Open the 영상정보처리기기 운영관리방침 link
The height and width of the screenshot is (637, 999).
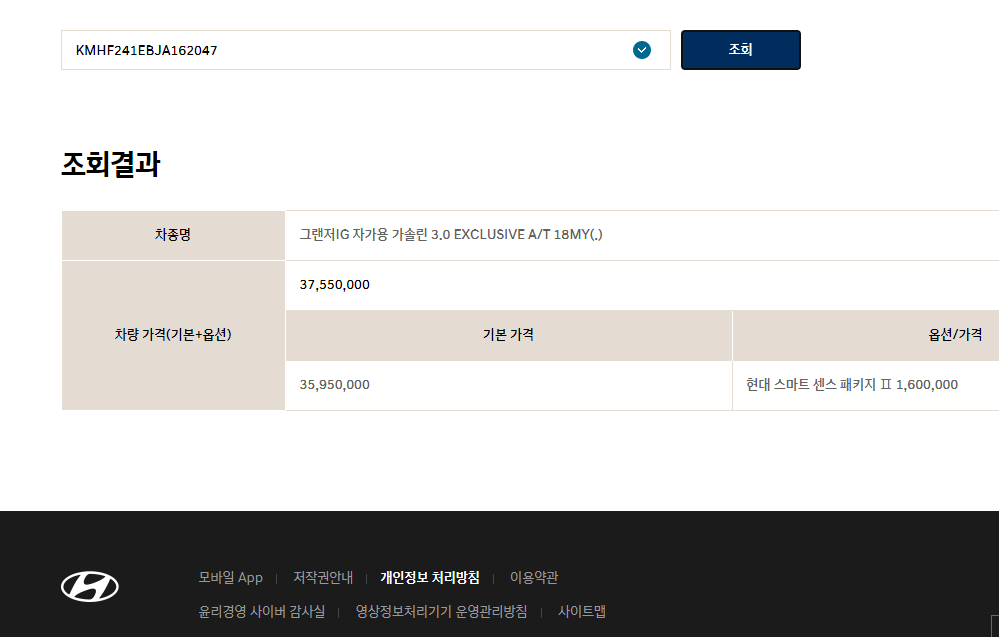442,612
